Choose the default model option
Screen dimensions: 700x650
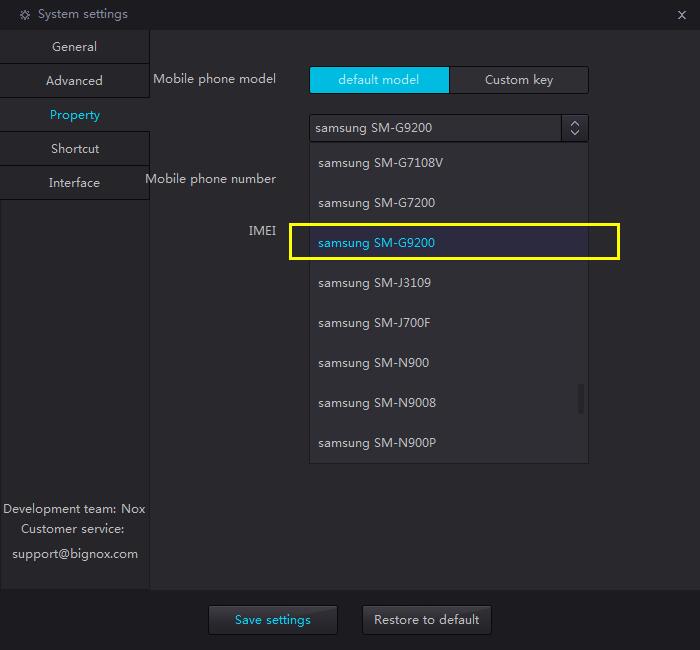[379, 80]
